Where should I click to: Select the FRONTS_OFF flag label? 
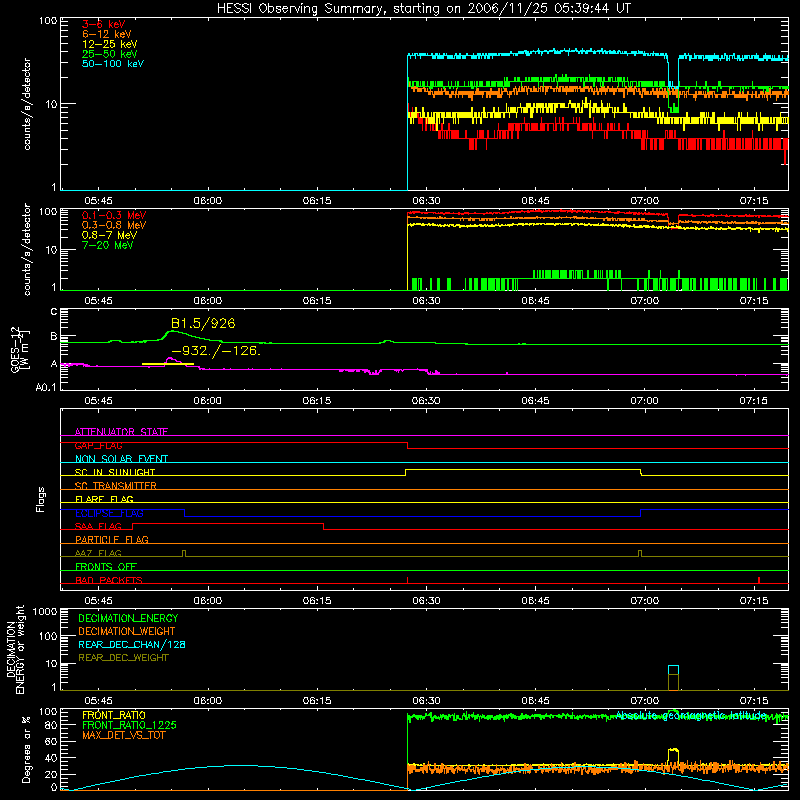106,566
